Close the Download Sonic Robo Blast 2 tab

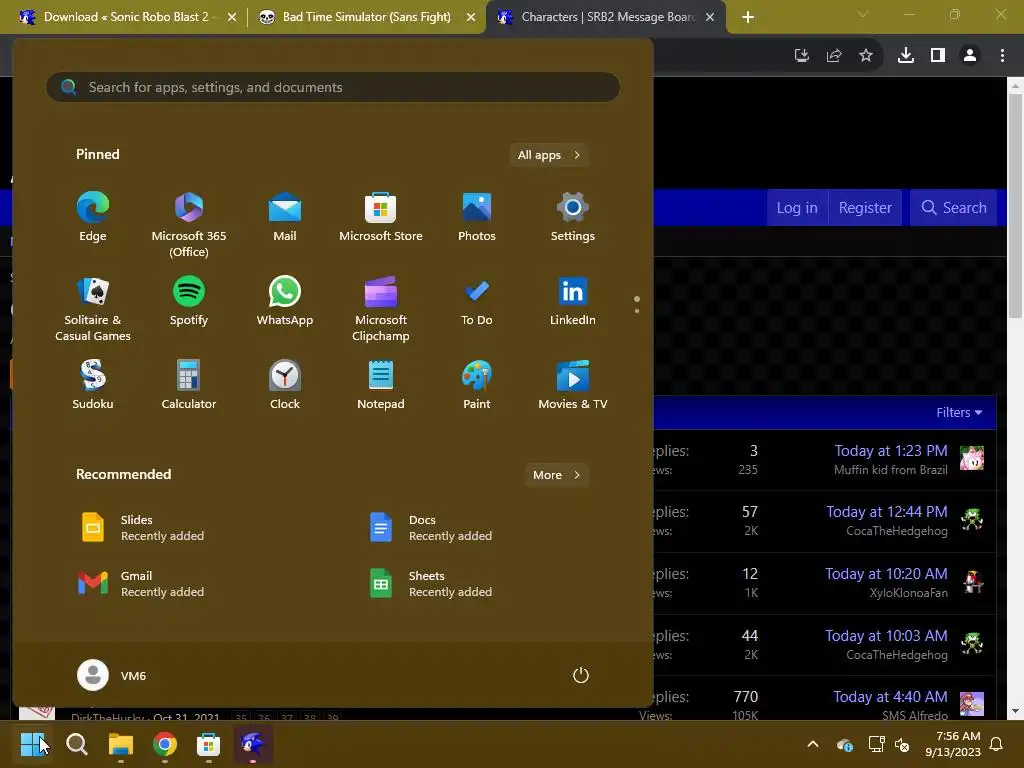[232, 18]
